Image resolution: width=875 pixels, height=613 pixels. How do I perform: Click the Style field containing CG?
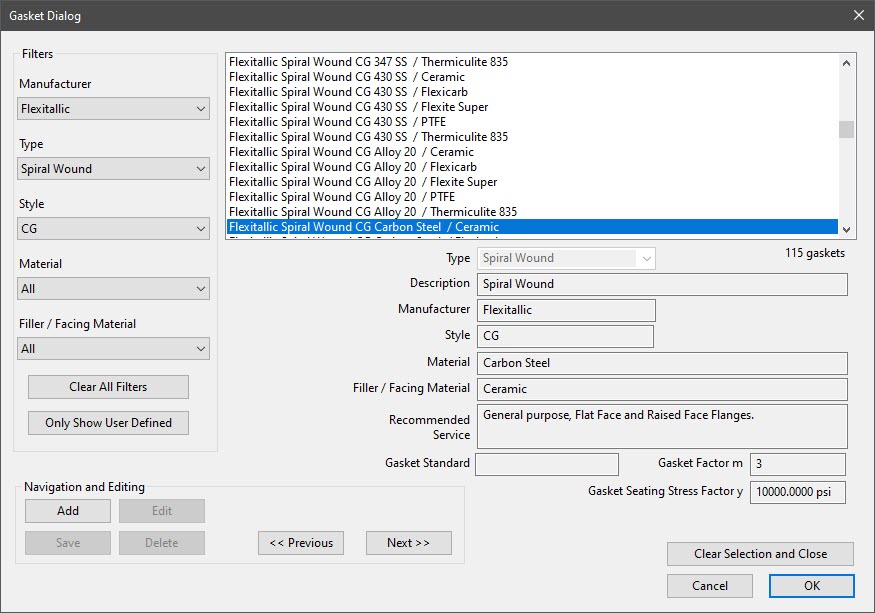click(565, 336)
